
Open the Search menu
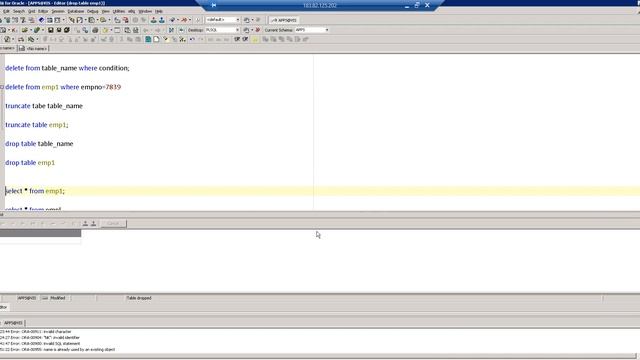pos(19,11)
